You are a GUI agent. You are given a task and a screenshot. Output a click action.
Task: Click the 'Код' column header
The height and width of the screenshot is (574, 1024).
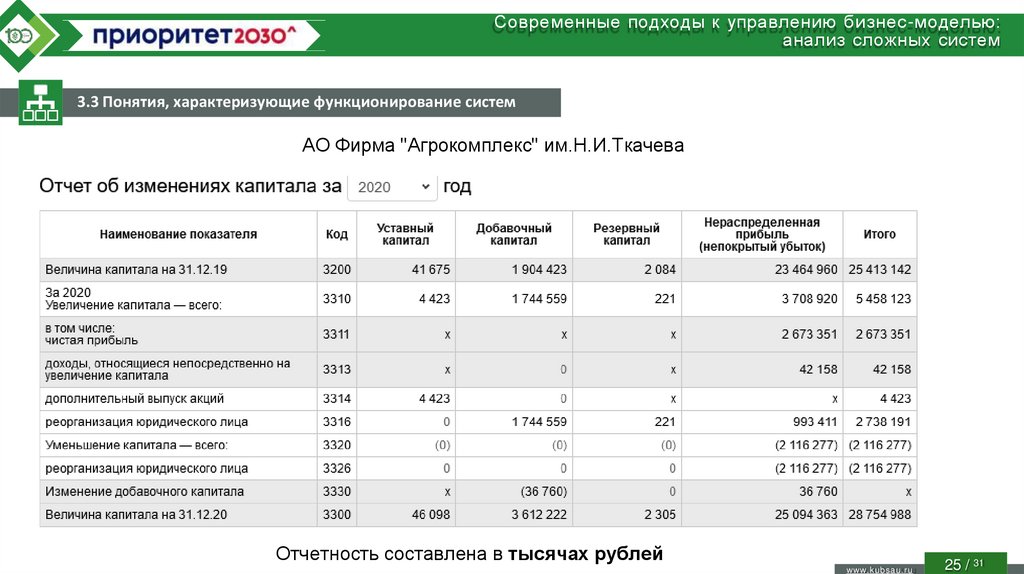337,234
